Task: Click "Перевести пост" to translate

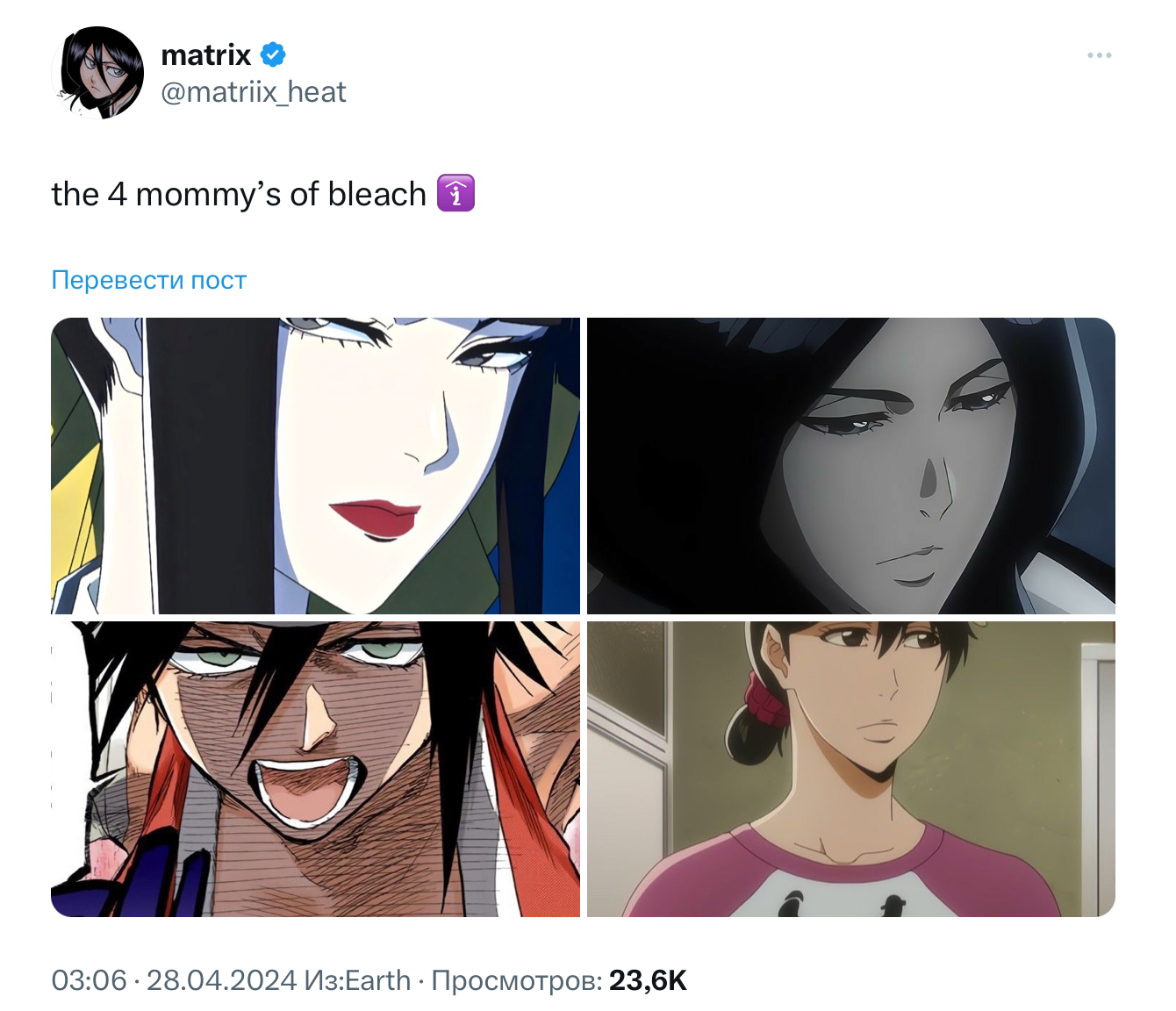Action: click(149, 280)
